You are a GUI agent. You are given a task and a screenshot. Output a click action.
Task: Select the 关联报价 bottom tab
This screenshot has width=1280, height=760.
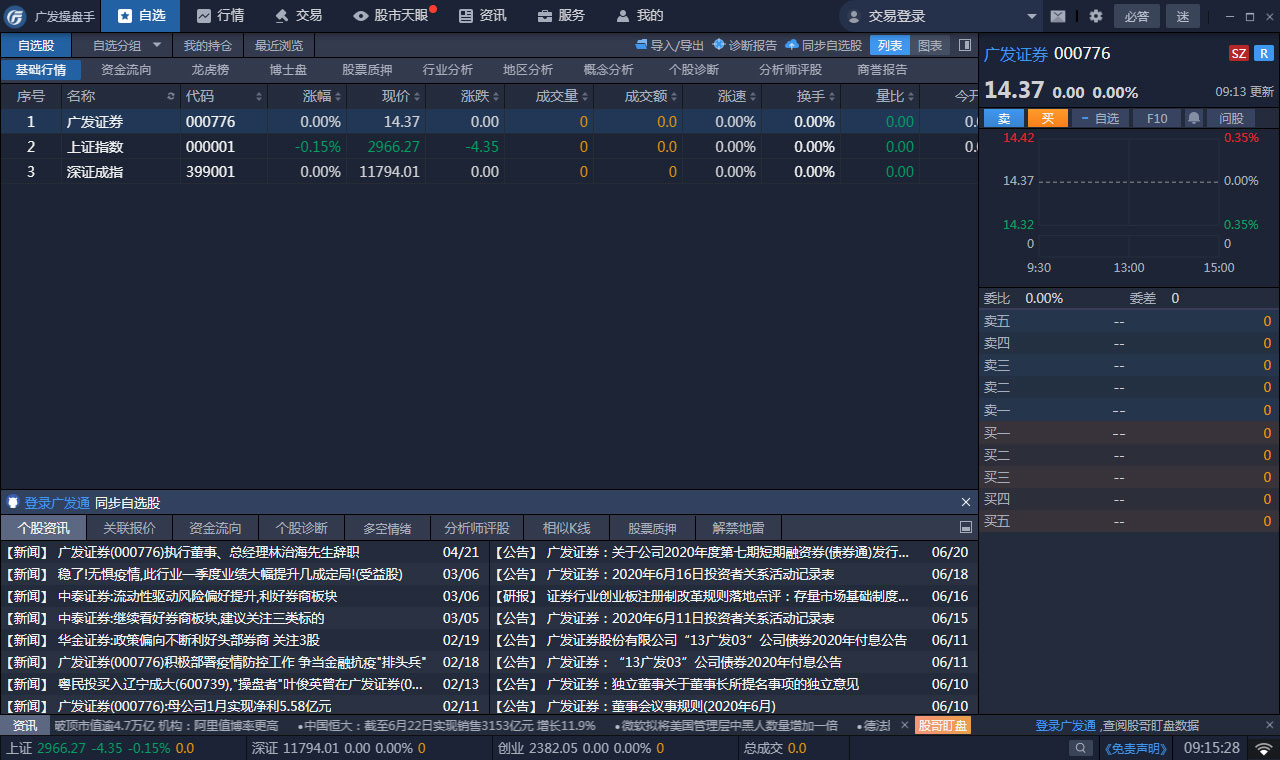pyautogui.click(x=129, y=528)
